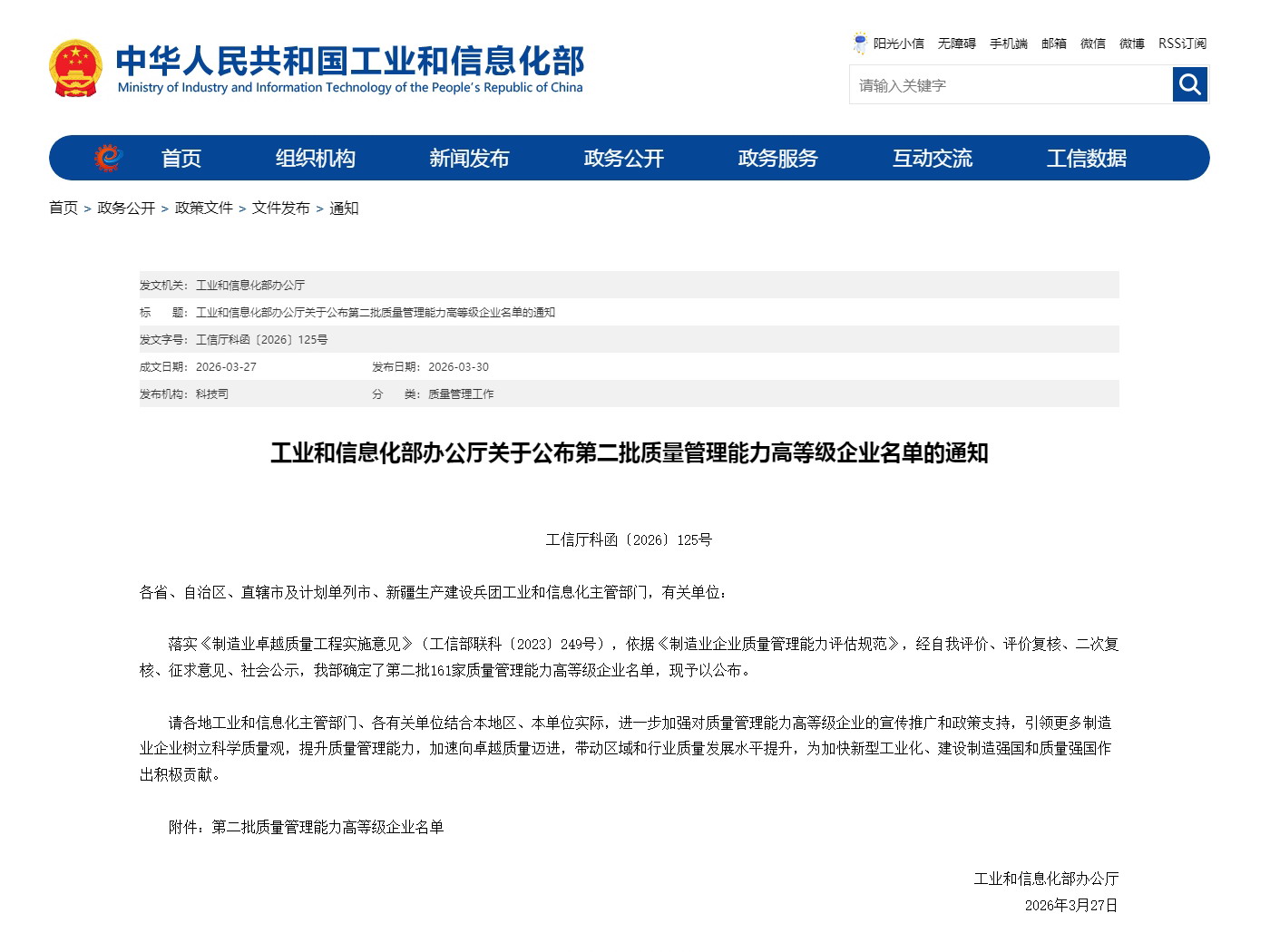
Task: Select the 政务公开 menu item
Action: click(623, 158)
